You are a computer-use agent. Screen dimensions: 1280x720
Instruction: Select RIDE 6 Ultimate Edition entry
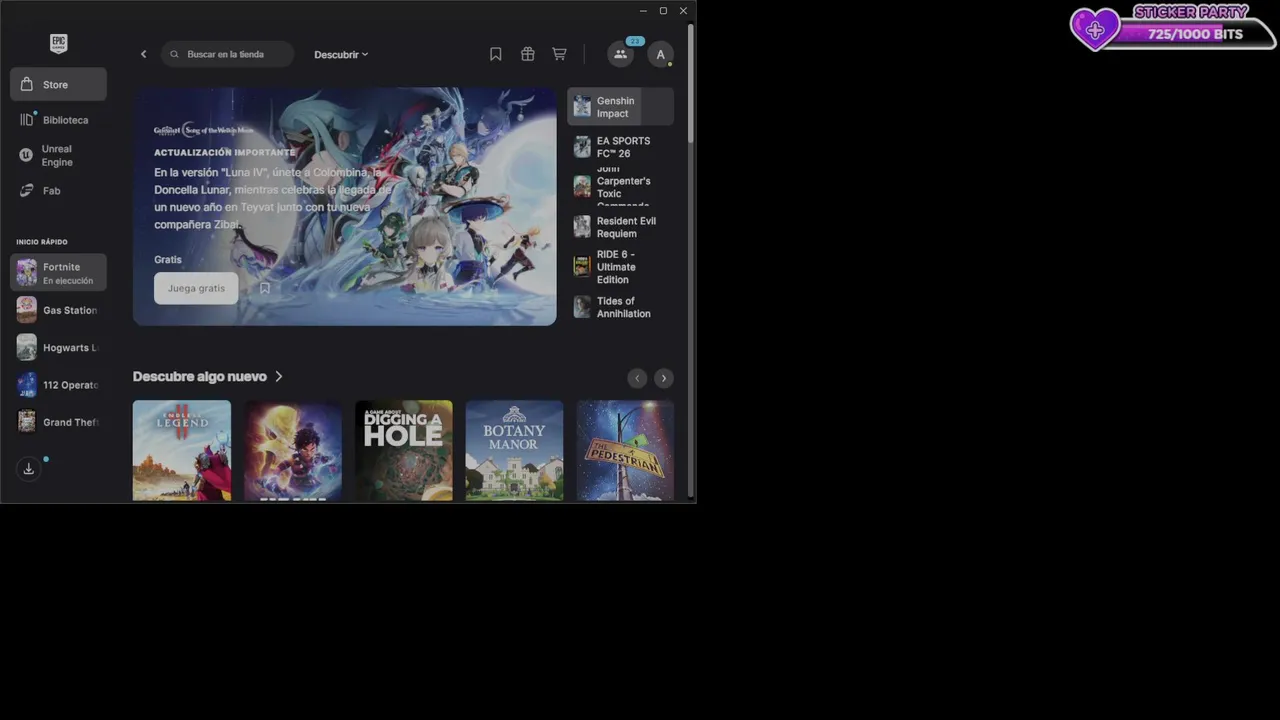pos(620,267)
